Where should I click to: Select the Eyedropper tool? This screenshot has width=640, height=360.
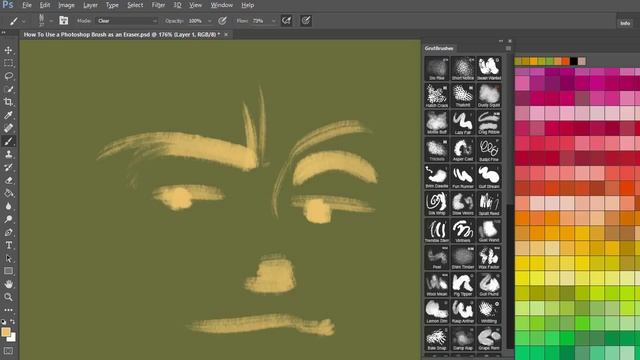pos(8,115)
